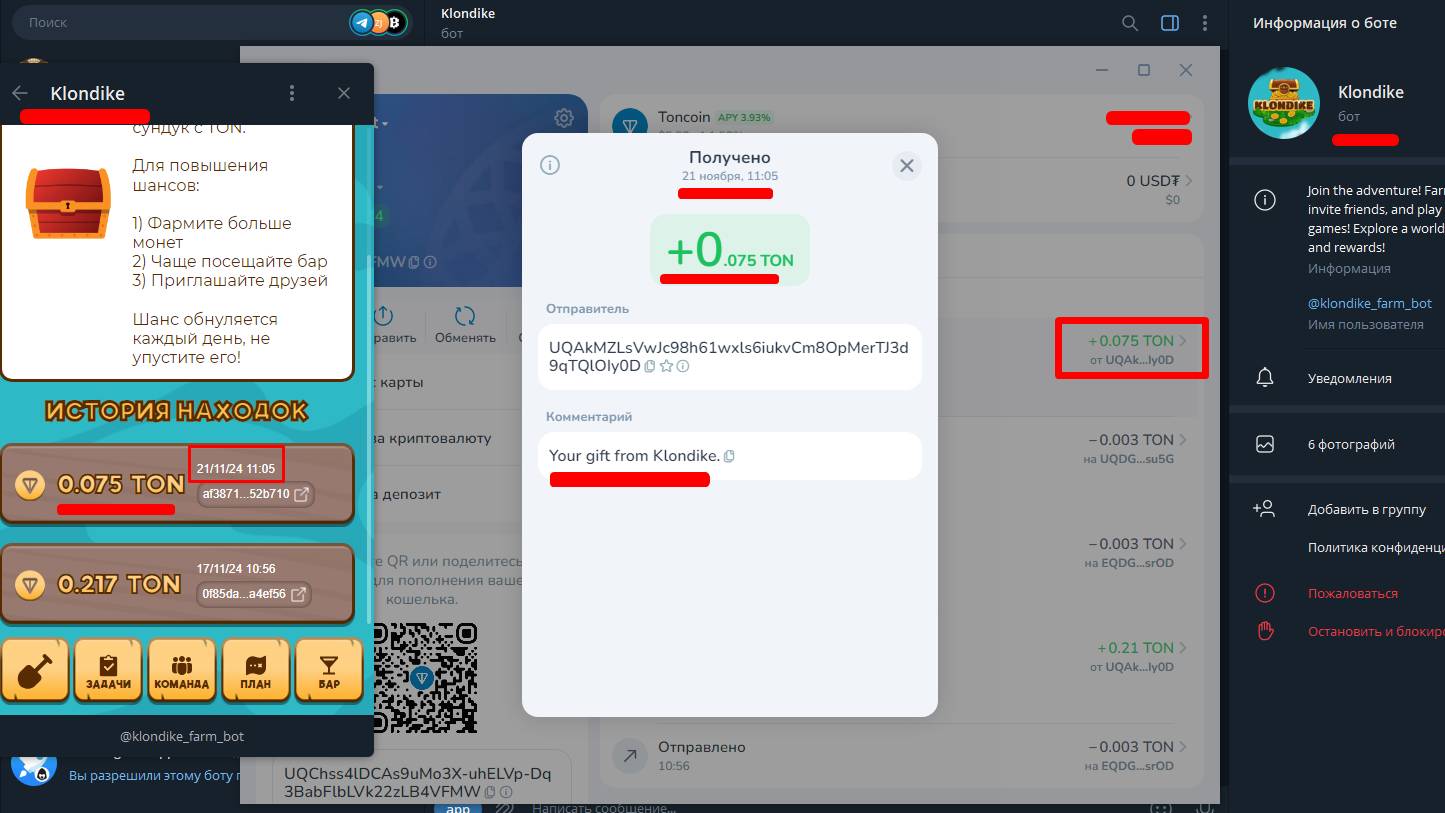This screenshot has width=1445, height=813.
Task: Close the Получено transaction dialog
Action: (907, 166)
